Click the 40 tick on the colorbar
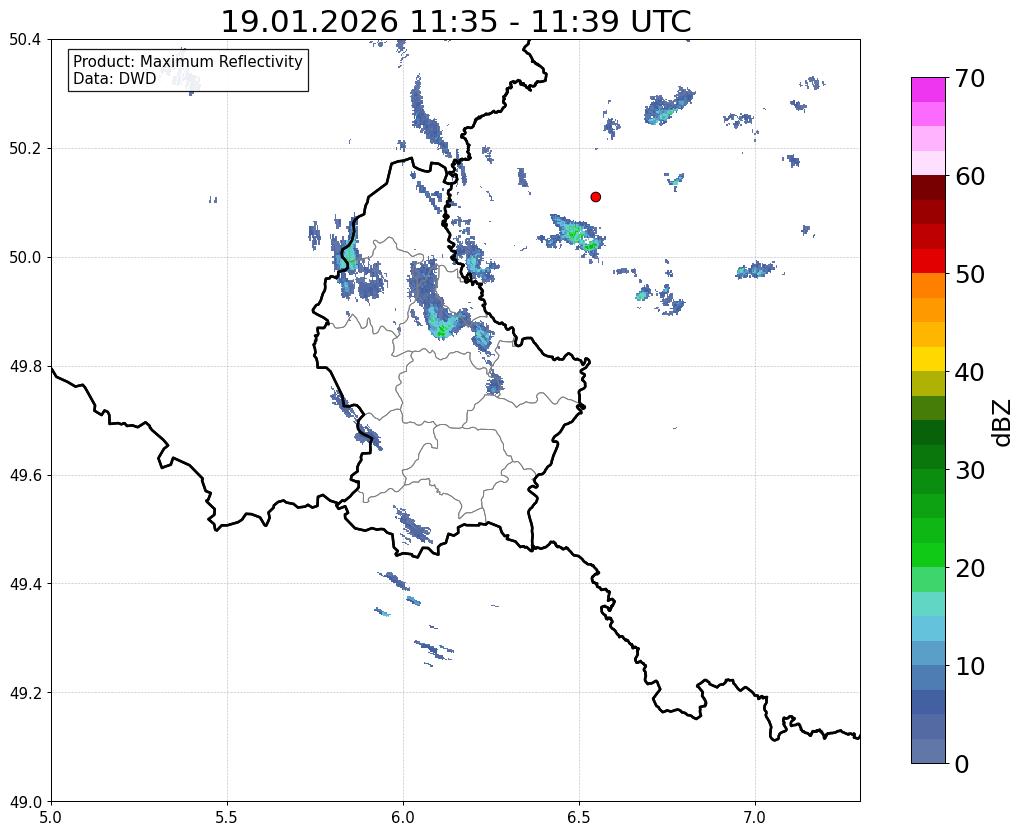 tap(970, 372)
